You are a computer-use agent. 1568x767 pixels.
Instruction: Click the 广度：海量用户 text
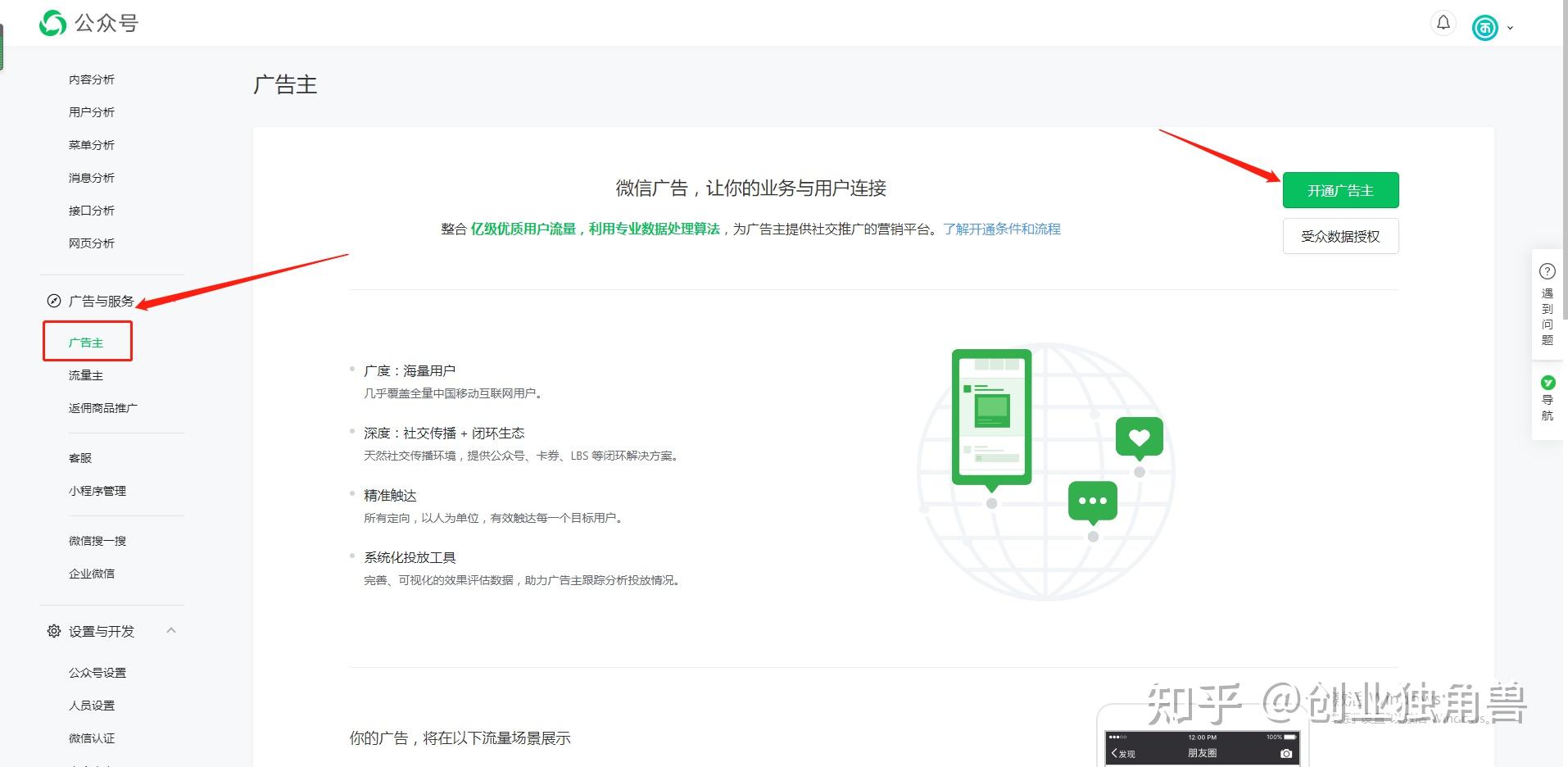tap(410, 370)
